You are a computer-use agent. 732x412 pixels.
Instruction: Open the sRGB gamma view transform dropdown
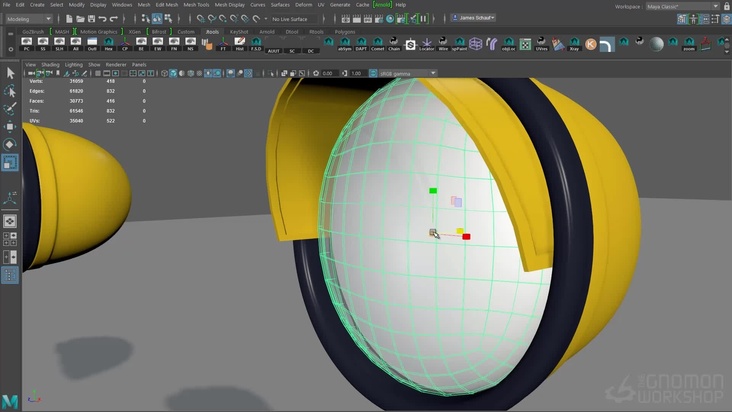pyautogui.click(x=407, y=73)
